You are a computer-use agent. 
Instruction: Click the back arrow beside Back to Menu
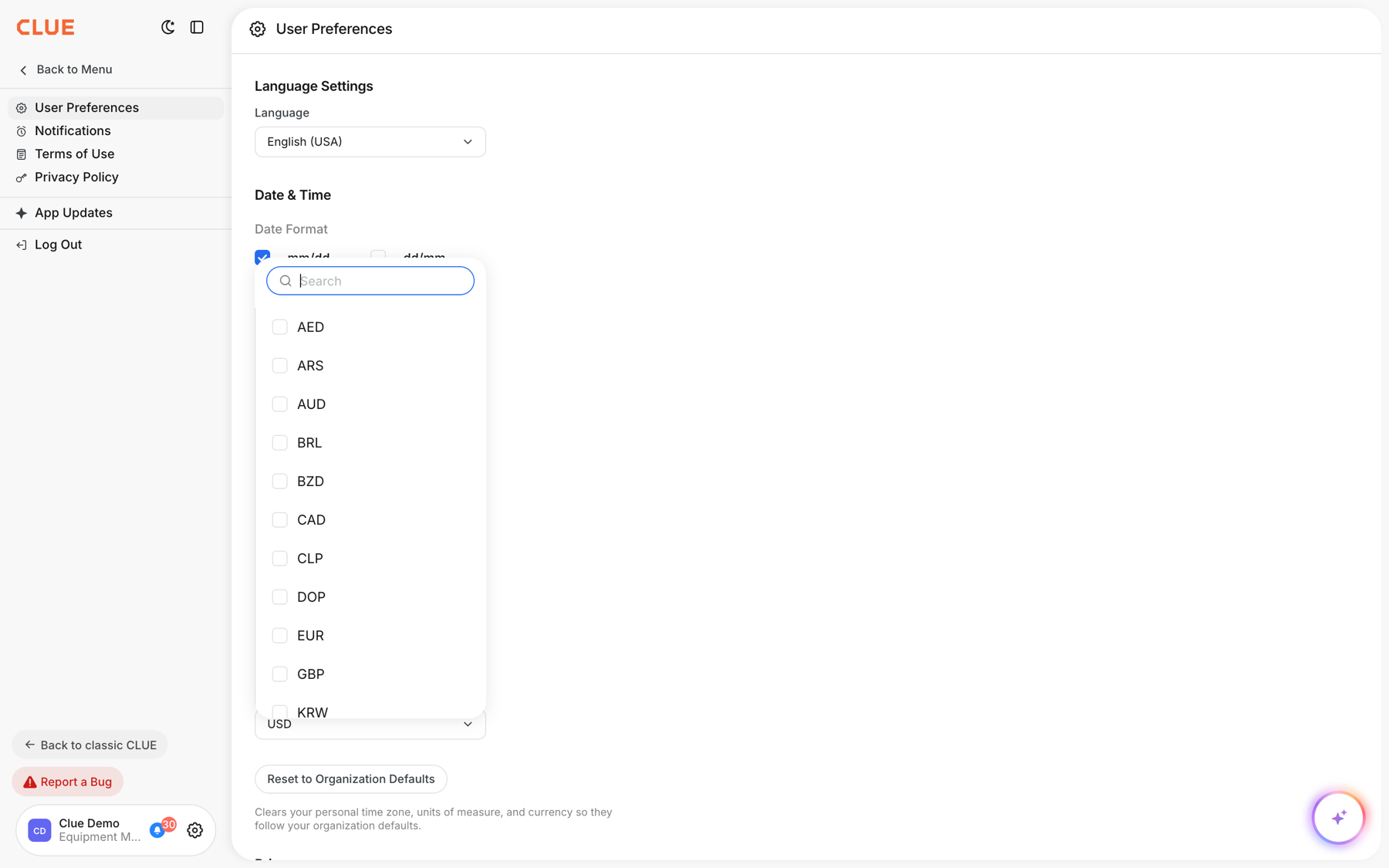(23, 70)
